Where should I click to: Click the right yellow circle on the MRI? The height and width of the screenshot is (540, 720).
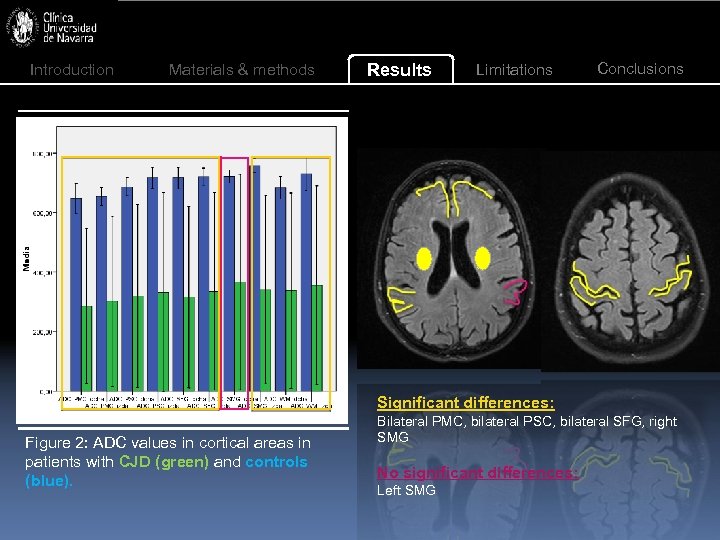click(x=482, y=258)
